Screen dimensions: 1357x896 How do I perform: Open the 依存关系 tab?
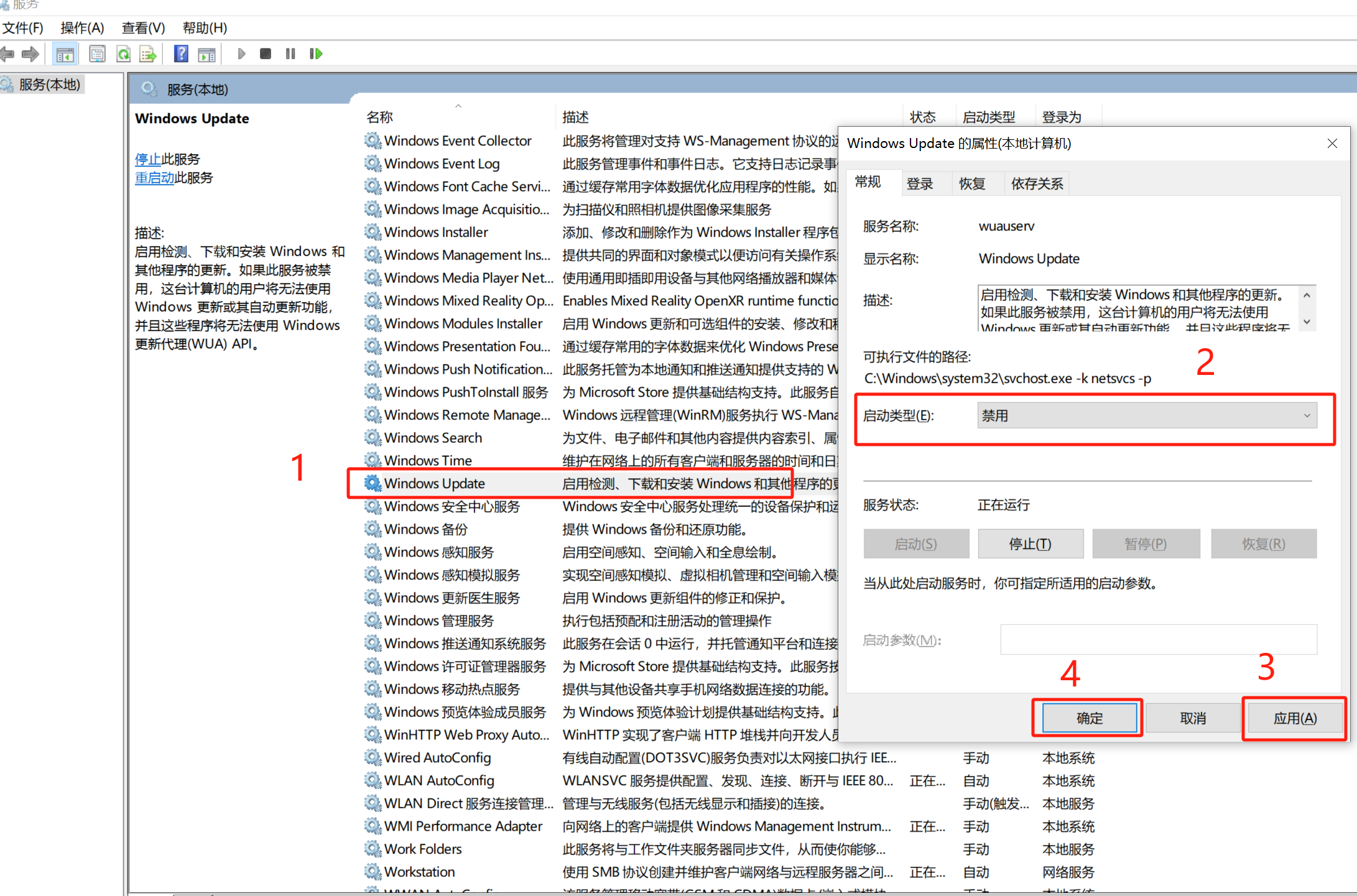pyautogui.click(x=1036, y=183)
